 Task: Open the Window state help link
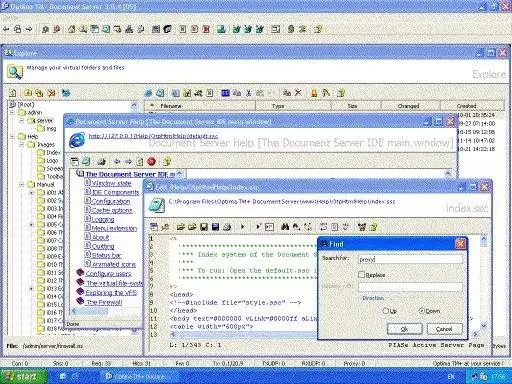112,183
